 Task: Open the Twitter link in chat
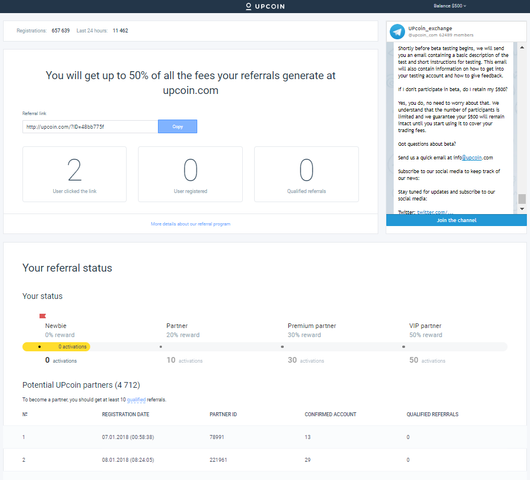432,212
